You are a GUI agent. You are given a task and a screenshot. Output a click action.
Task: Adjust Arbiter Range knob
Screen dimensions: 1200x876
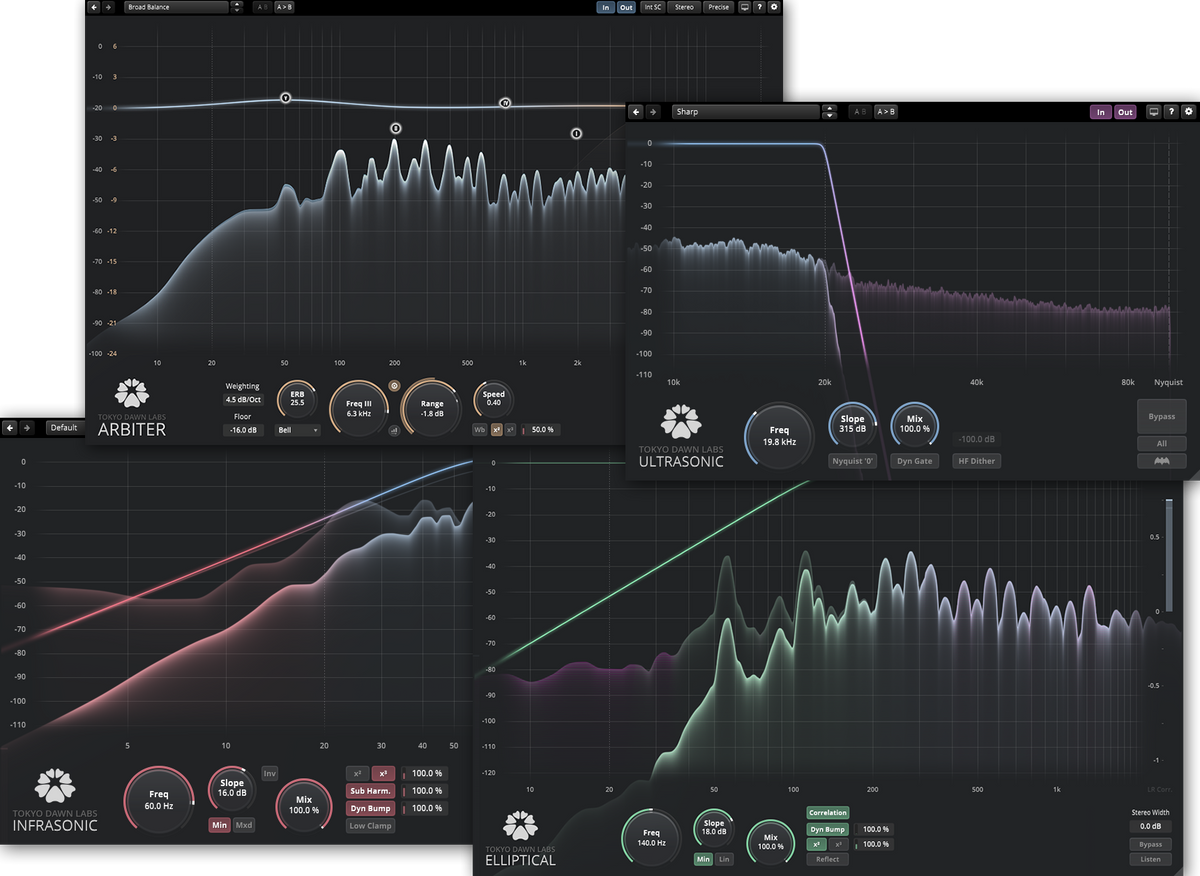tap(432, 408)
